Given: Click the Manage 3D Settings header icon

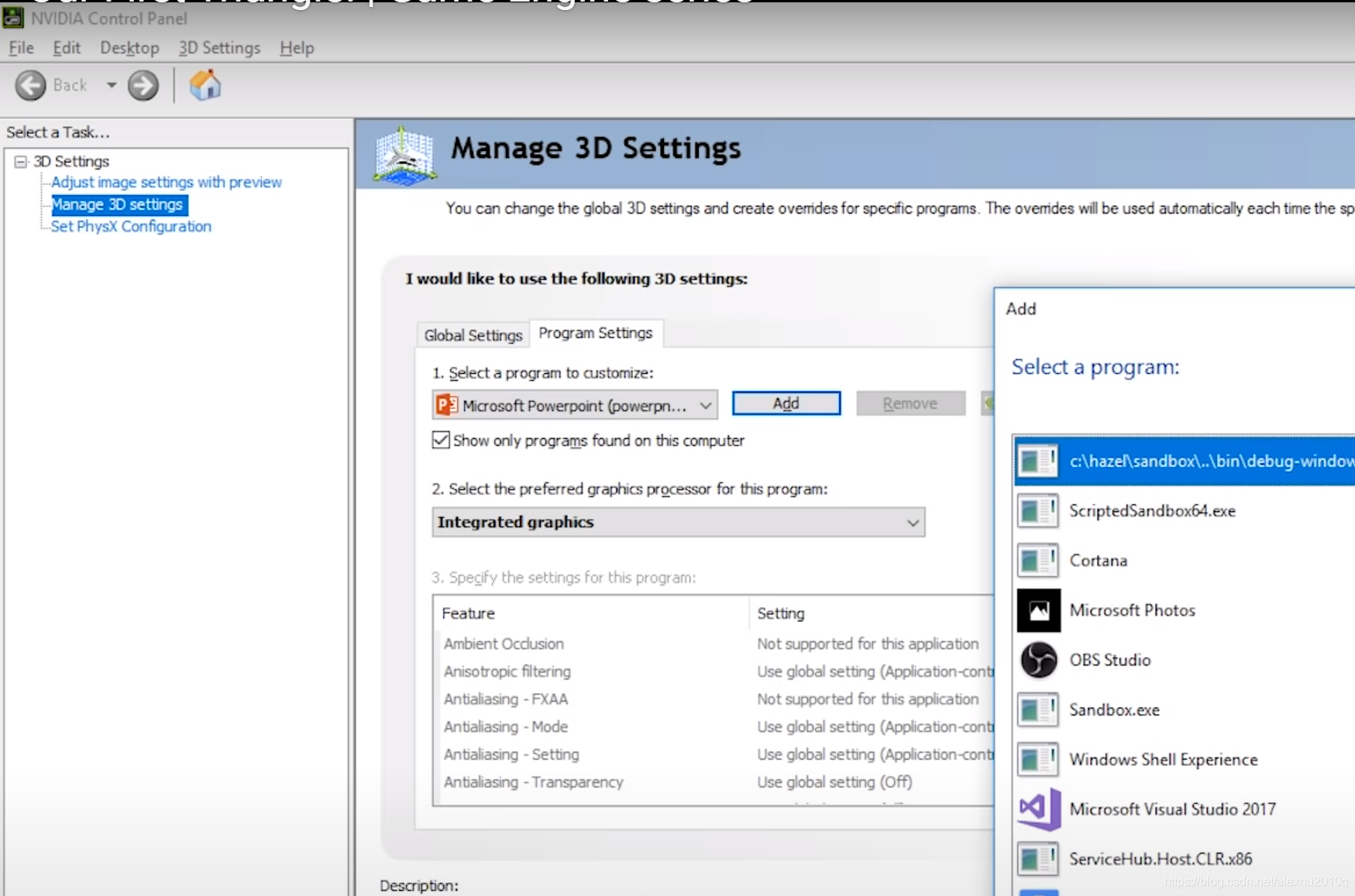Looking at the screenshot, I should point(404,155).
